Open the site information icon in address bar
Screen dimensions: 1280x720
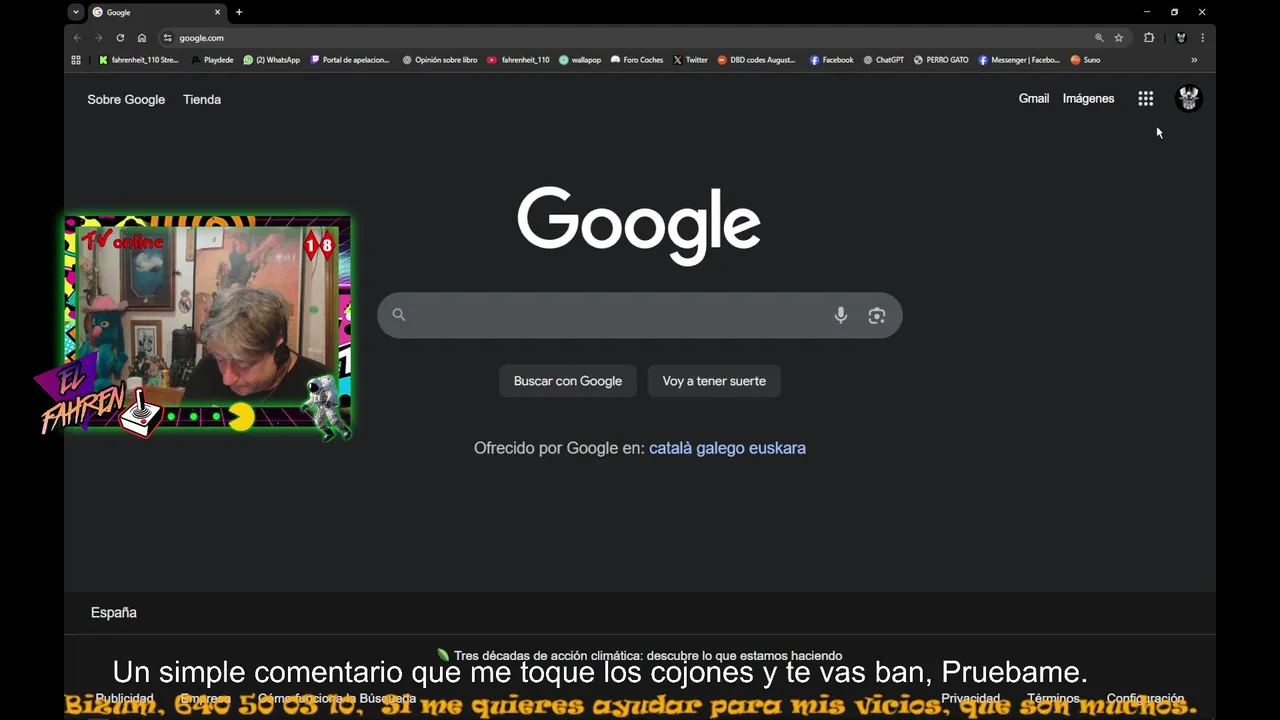click(x=167, y=38)
